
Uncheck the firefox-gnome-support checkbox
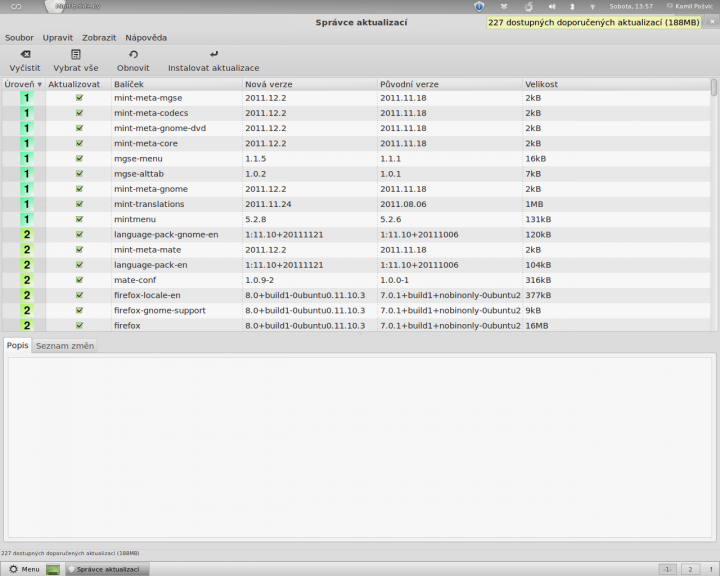click(79, 310)
